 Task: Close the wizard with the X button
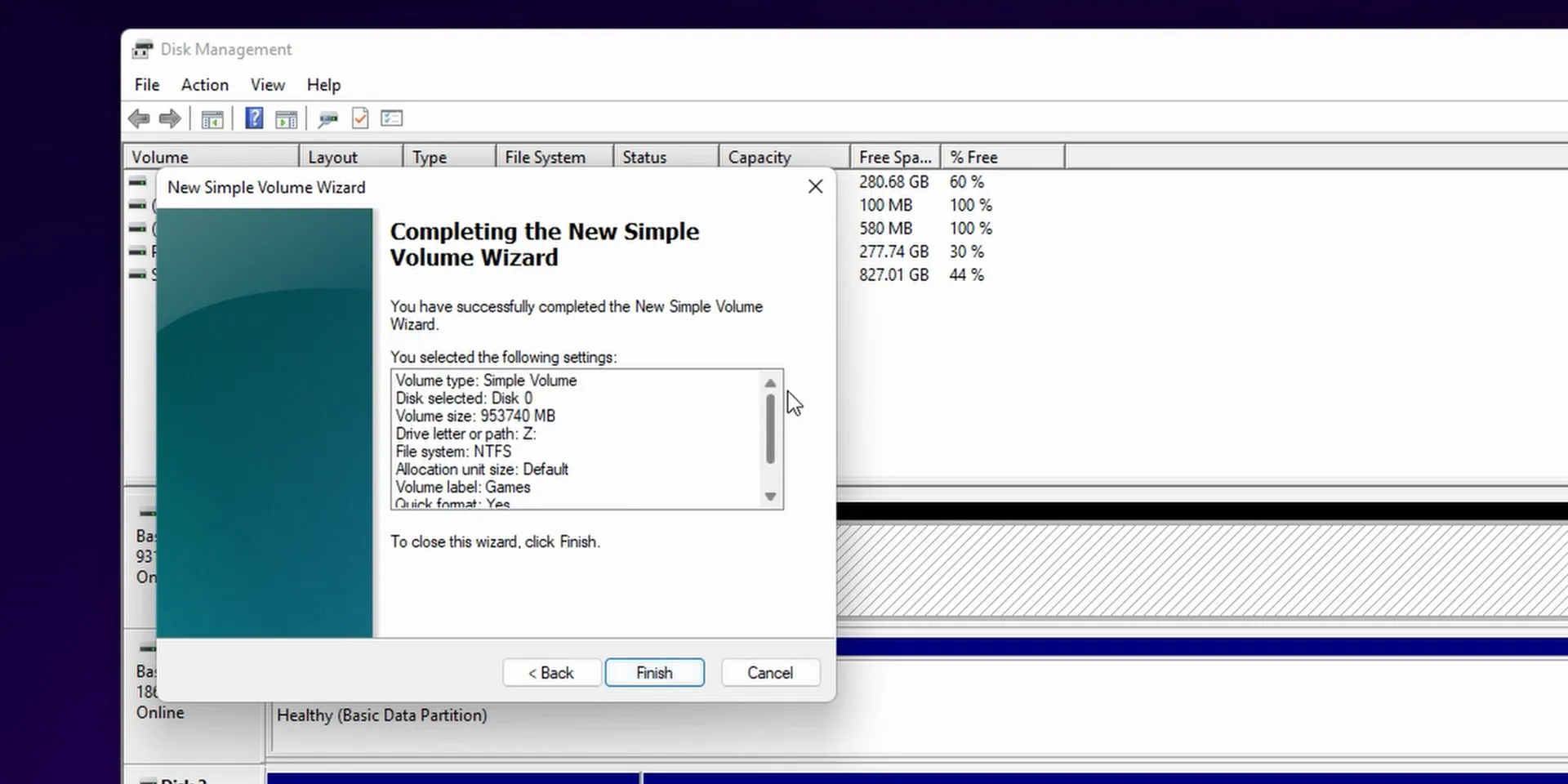(815, 187)
